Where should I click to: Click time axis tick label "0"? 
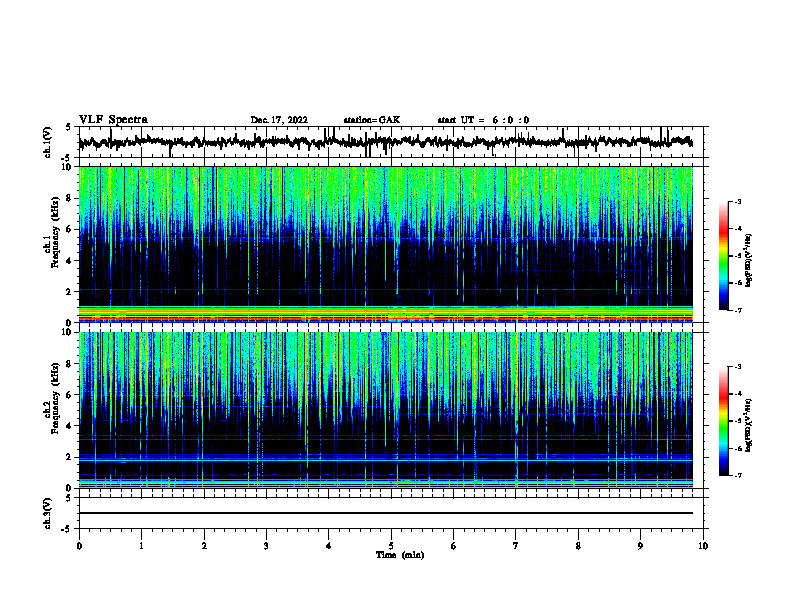79,546
